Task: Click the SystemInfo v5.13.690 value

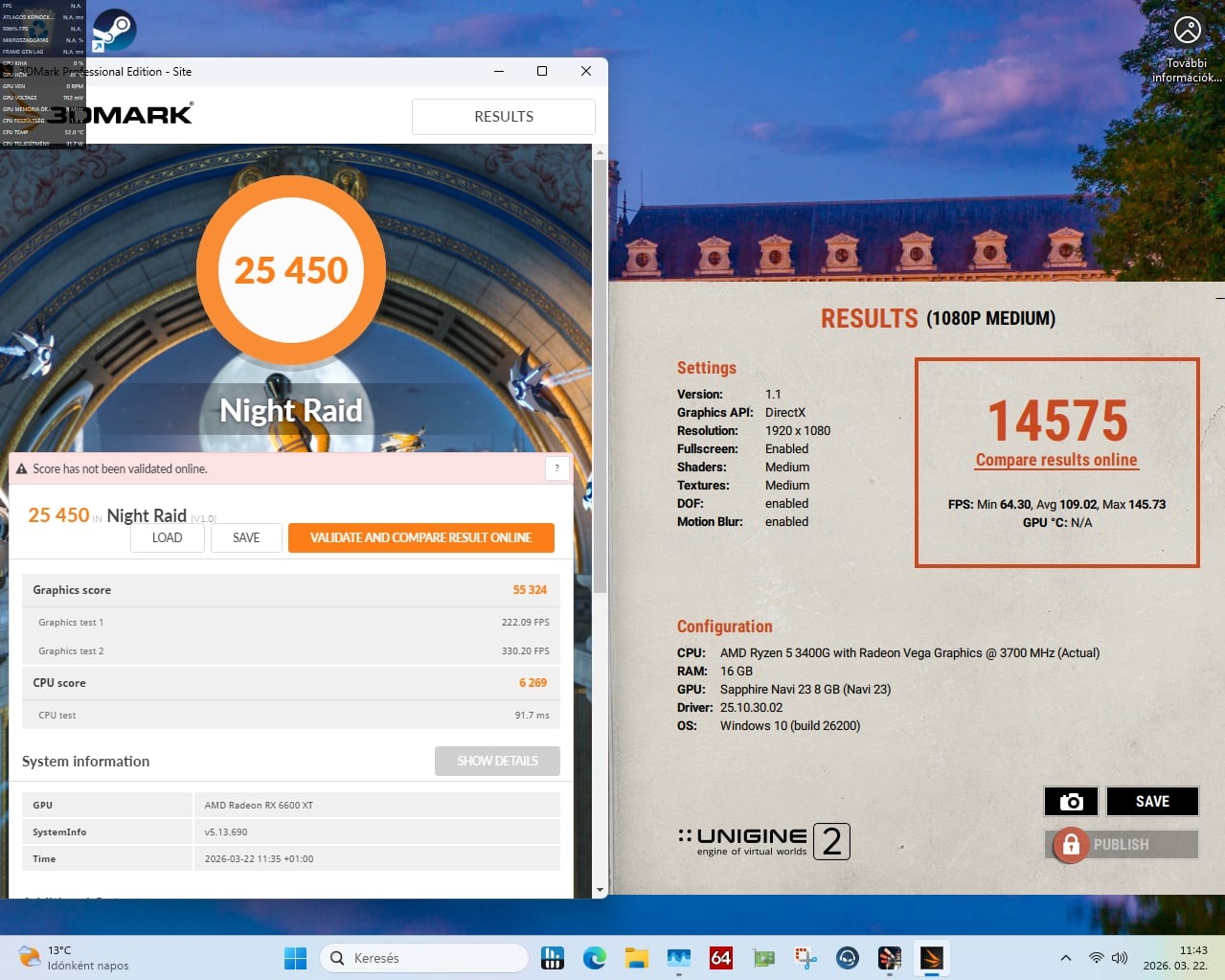Action: coord(226,832)
